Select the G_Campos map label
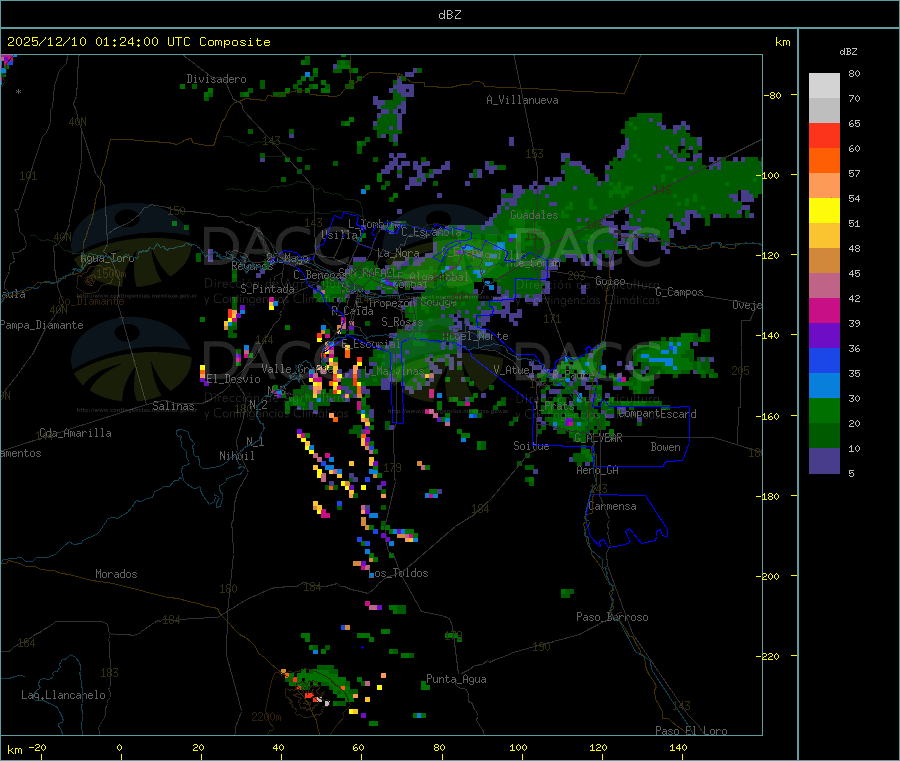The height and width of the screenshot is (761, 900). point(679,292)
